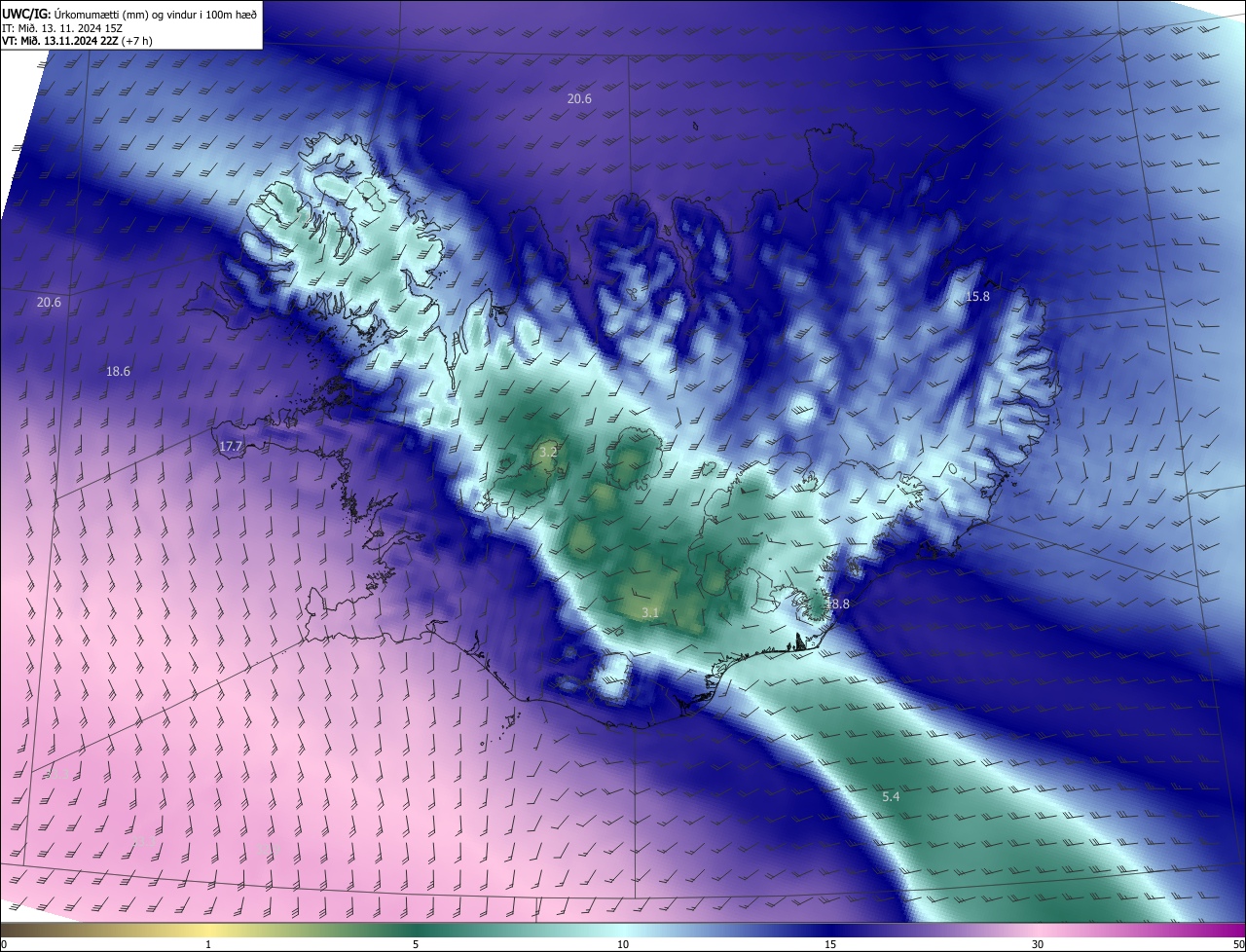1246x952 pixels.
Task: Click the 8.8 value on the southeast coast
Action: pos(839,604)
